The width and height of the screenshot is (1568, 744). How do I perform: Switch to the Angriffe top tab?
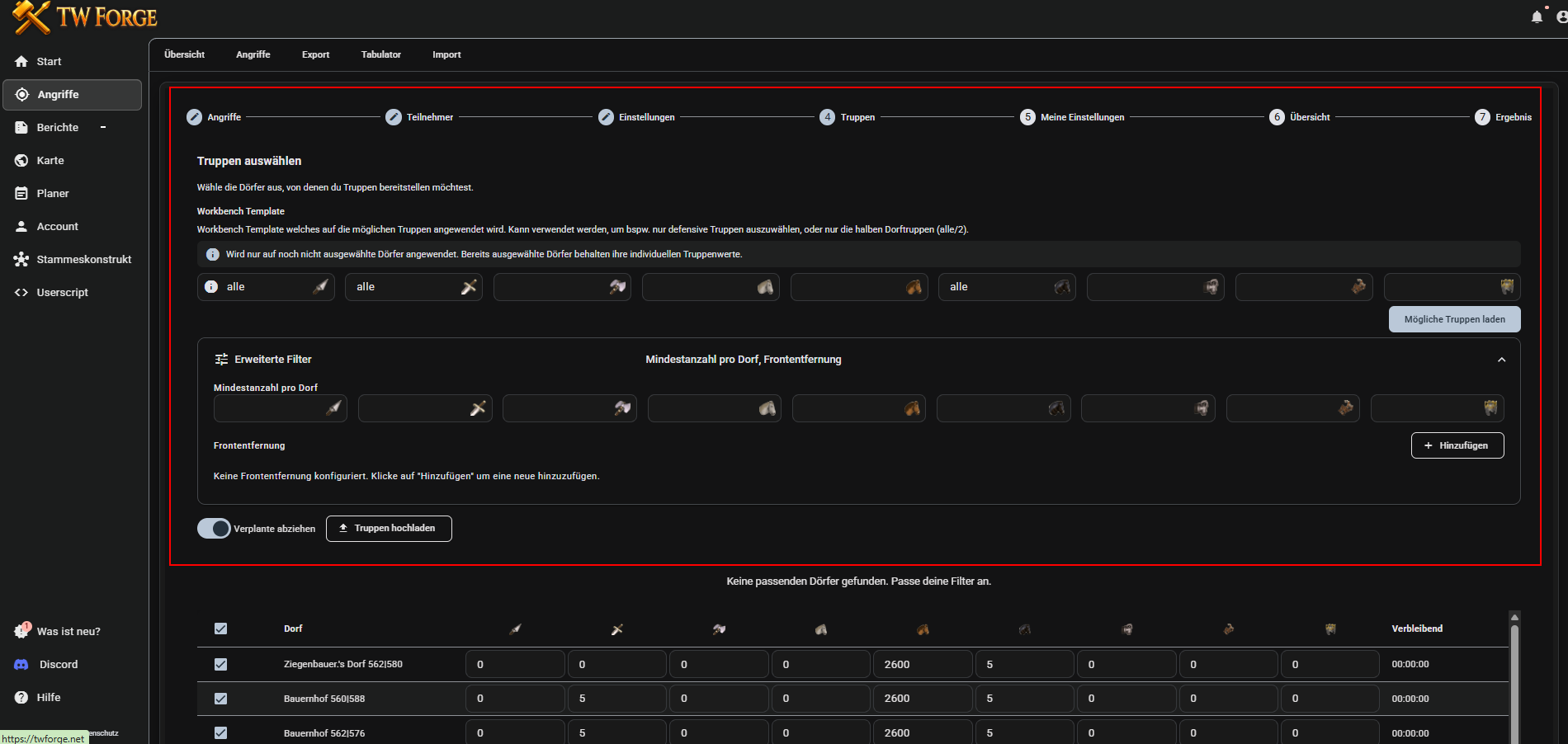(253, 54)
